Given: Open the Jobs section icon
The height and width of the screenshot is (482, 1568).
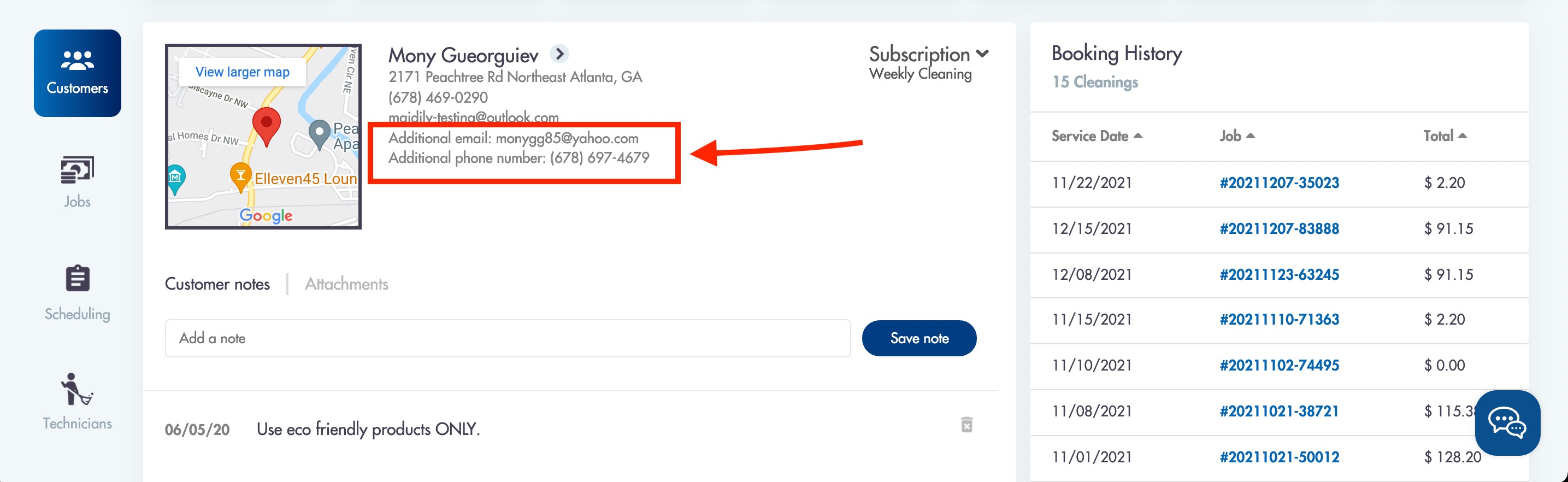Looking at the screenshot, I should point(77,170).
